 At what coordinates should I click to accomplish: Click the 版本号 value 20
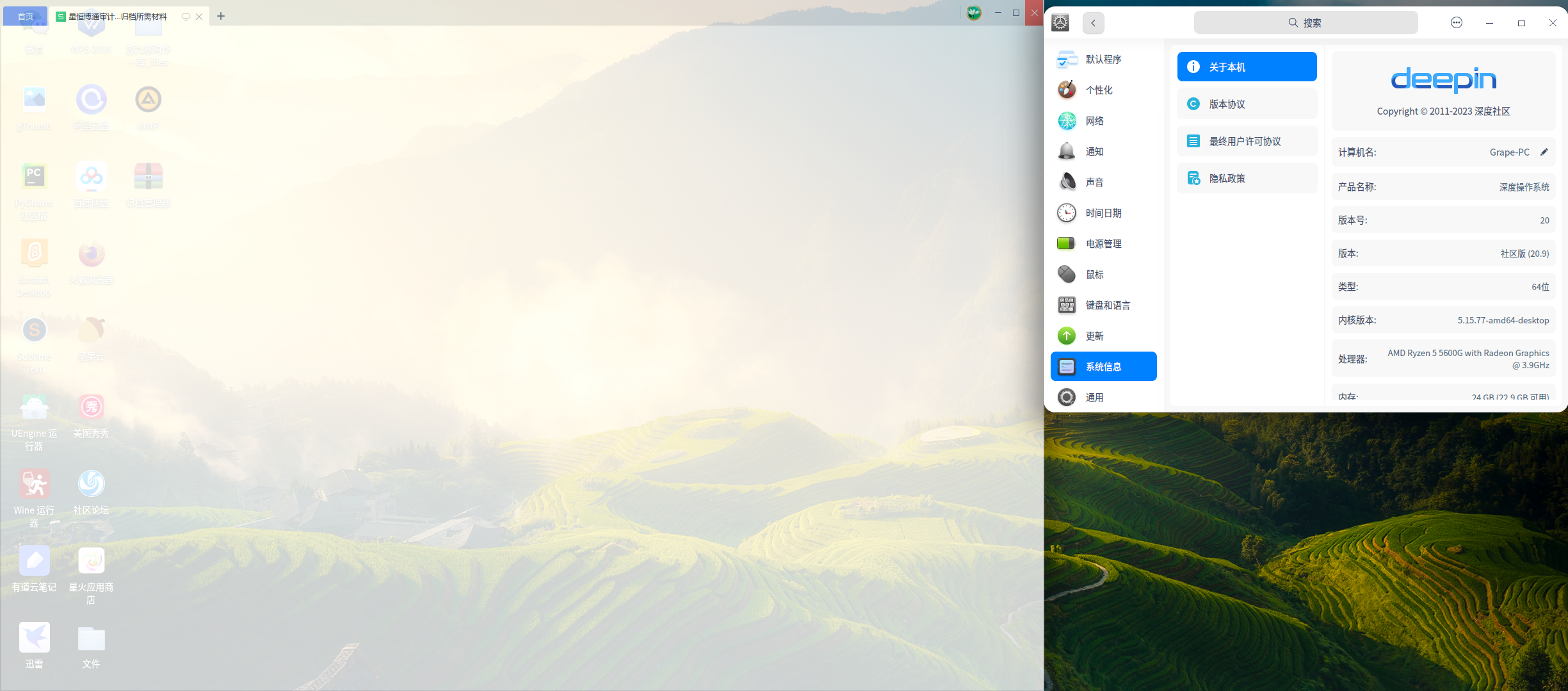pyautogui.click(x=1545, y=220)
